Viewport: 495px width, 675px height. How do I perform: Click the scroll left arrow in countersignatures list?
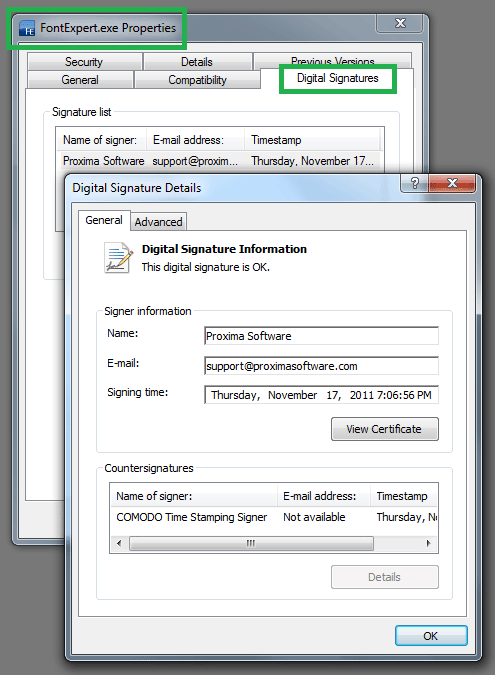119,543
